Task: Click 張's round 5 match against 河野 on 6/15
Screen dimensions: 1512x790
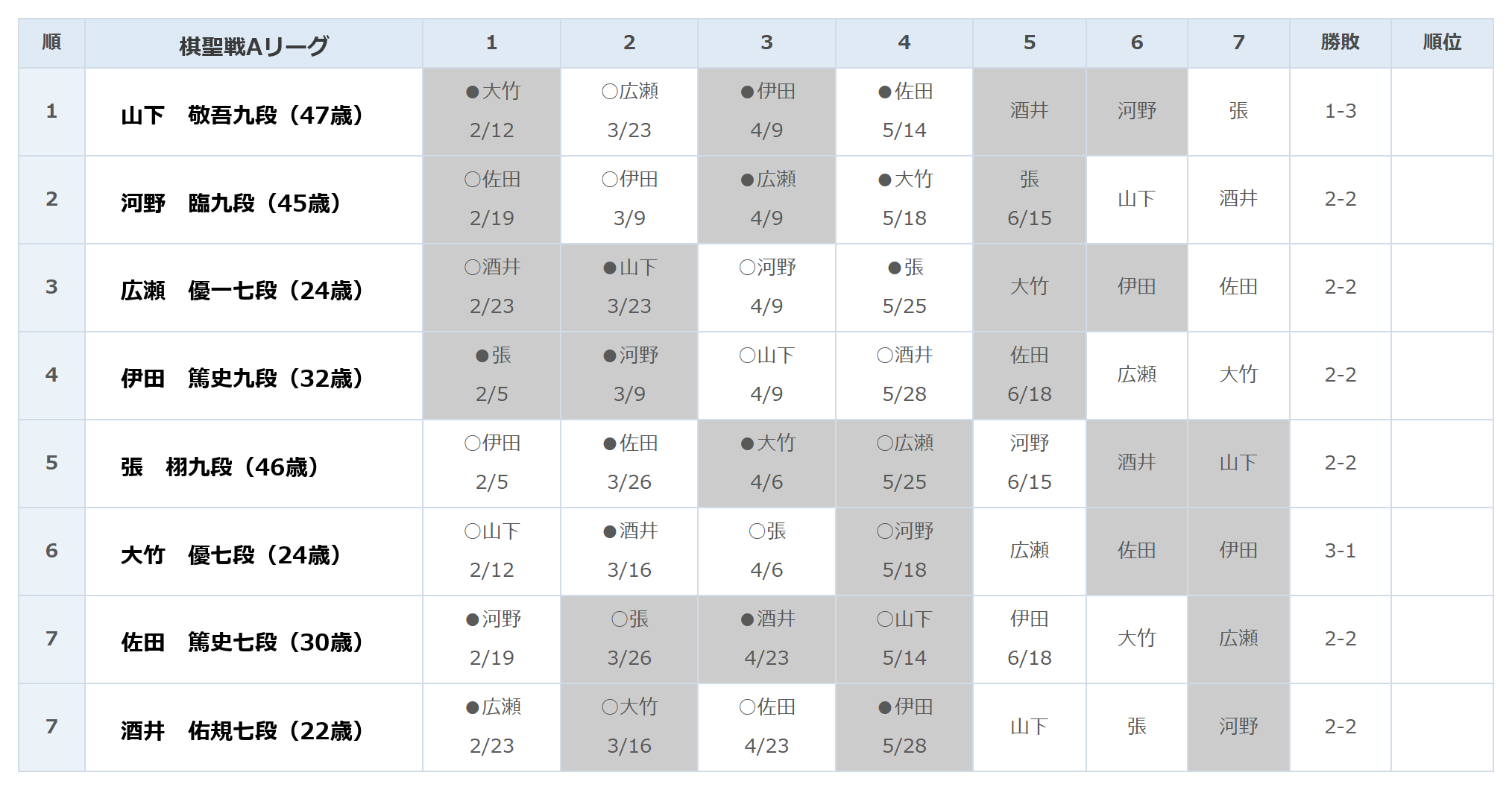Action: pos(1030,464)
